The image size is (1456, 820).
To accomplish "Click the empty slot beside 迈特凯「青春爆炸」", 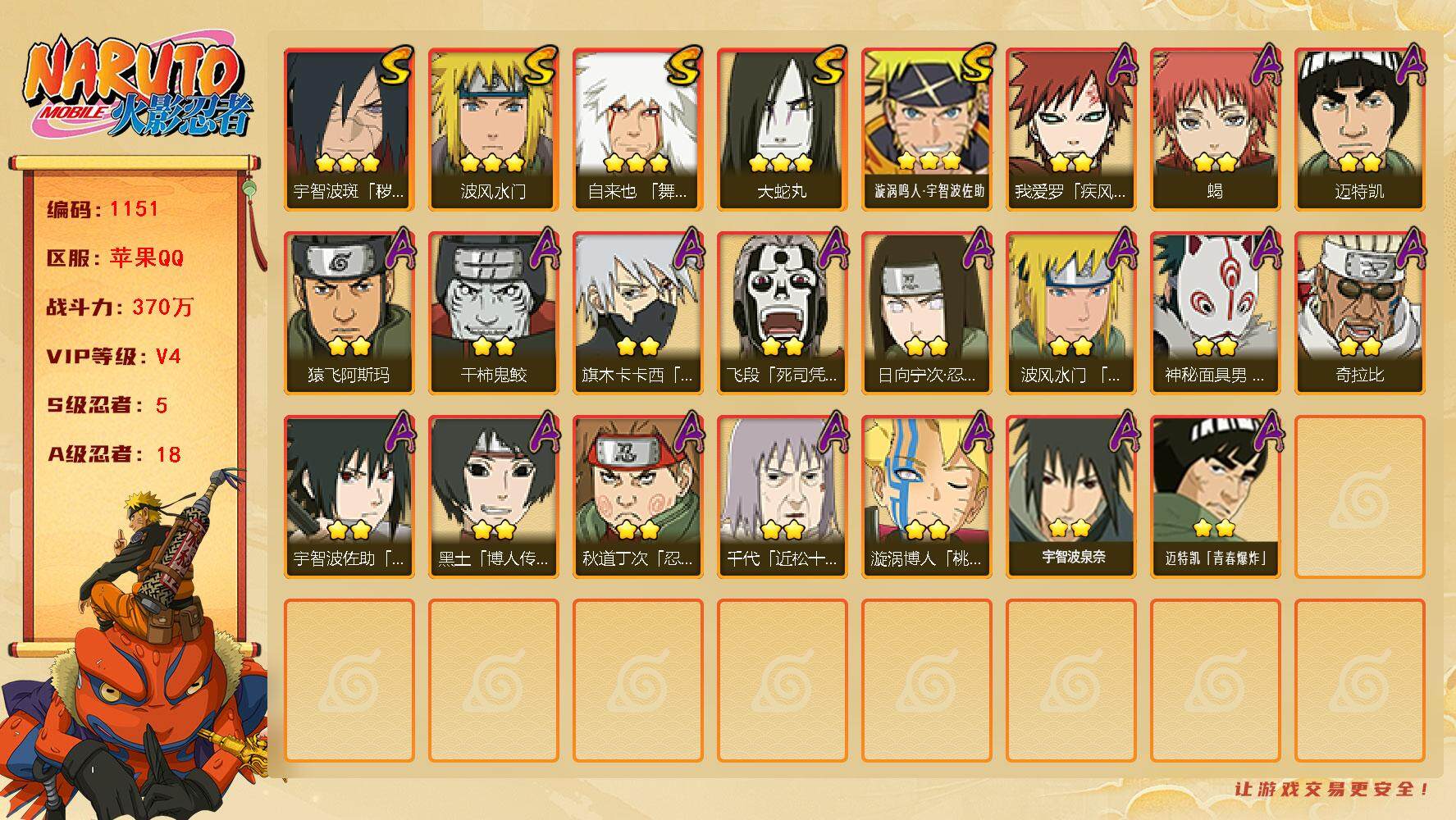I will coord(1359,497).
